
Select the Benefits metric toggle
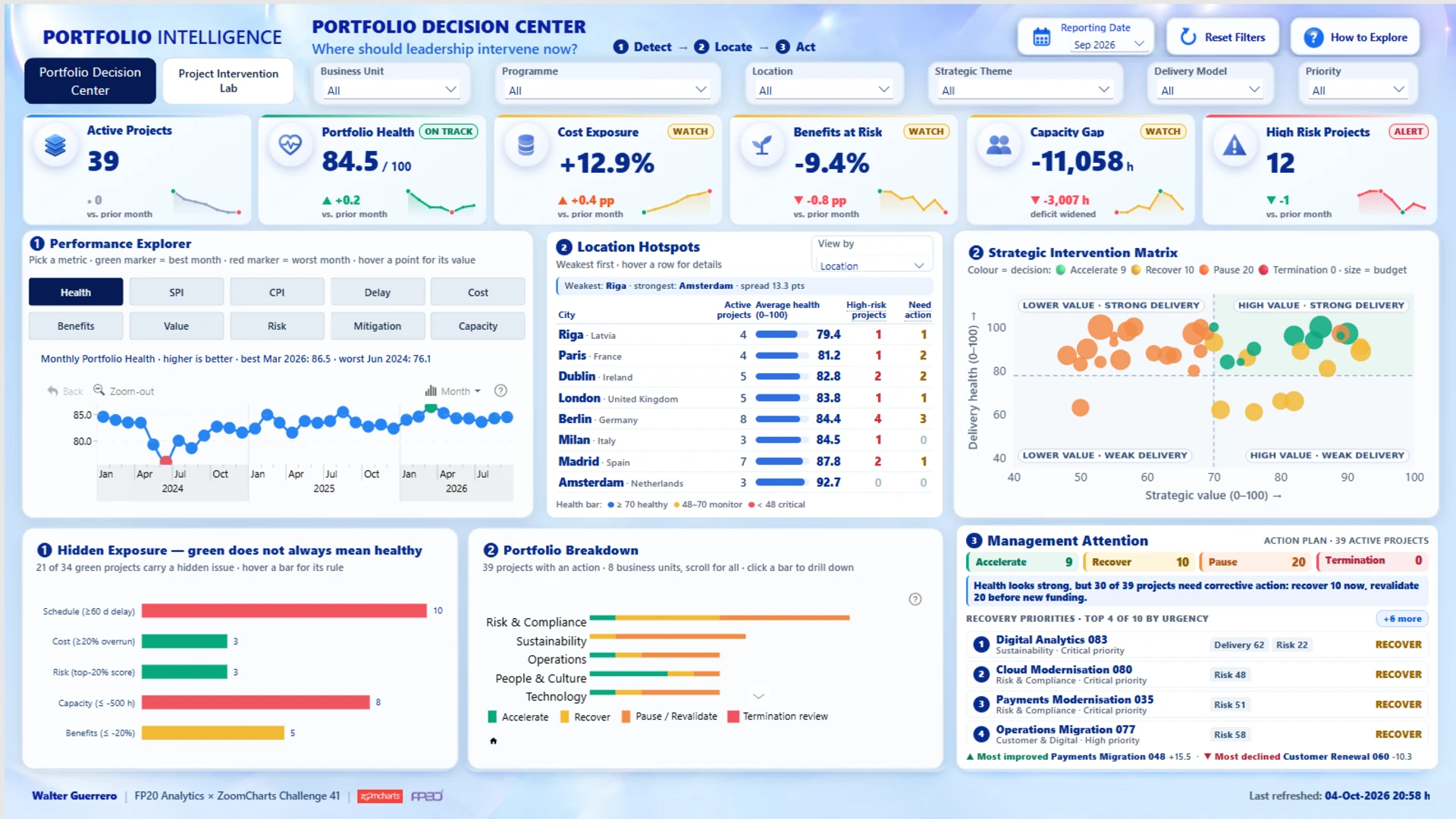click(x=76, y=326)
